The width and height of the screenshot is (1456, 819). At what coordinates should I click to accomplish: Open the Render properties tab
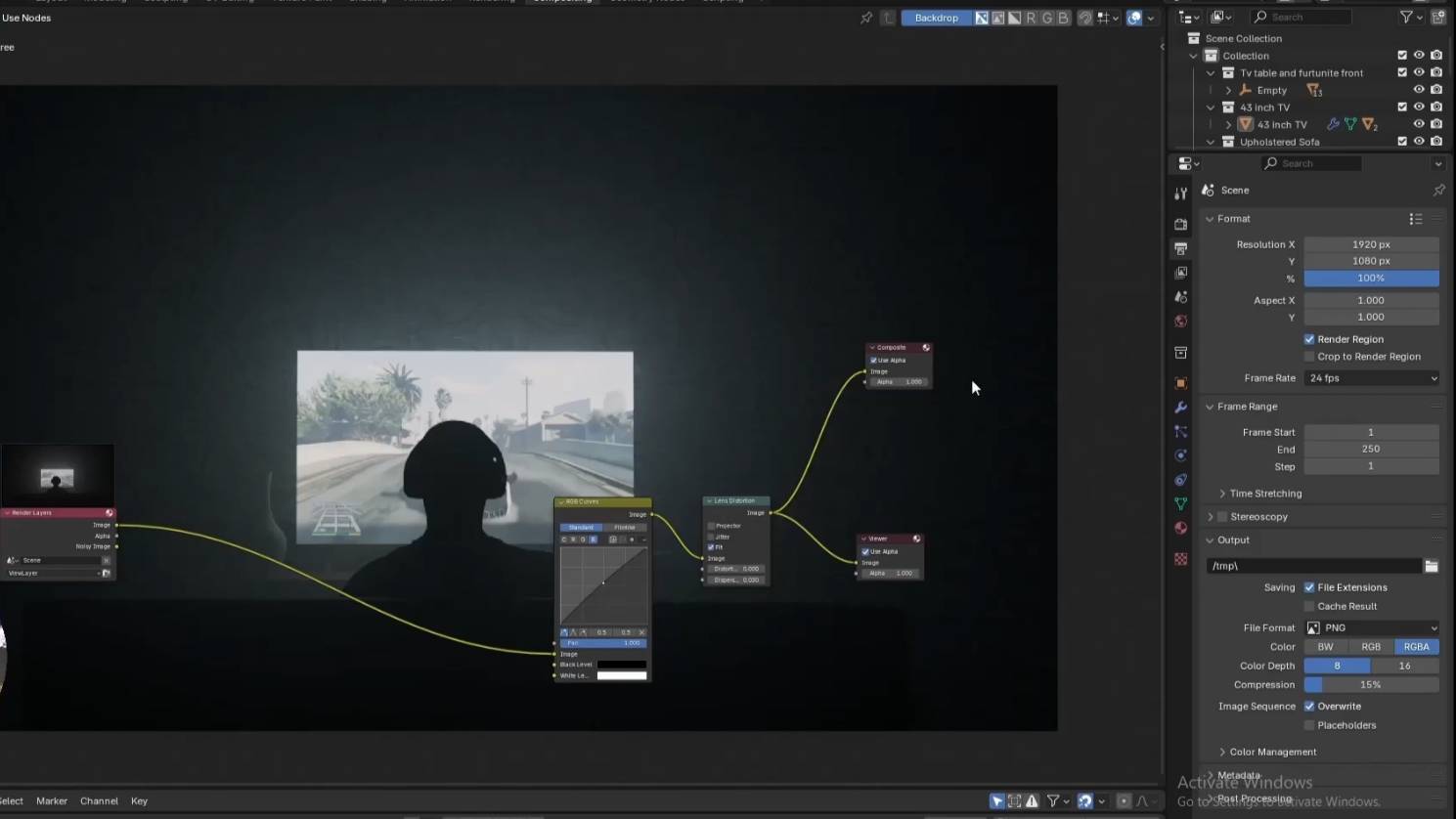[x=1181, y=224]
